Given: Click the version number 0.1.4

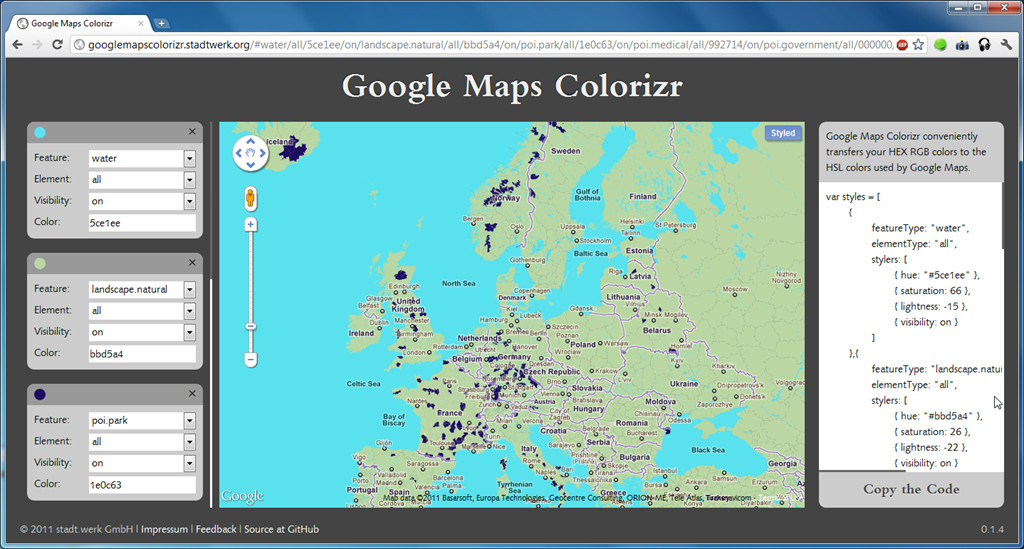Looking at the screenshot, I should tap(992, 529).
